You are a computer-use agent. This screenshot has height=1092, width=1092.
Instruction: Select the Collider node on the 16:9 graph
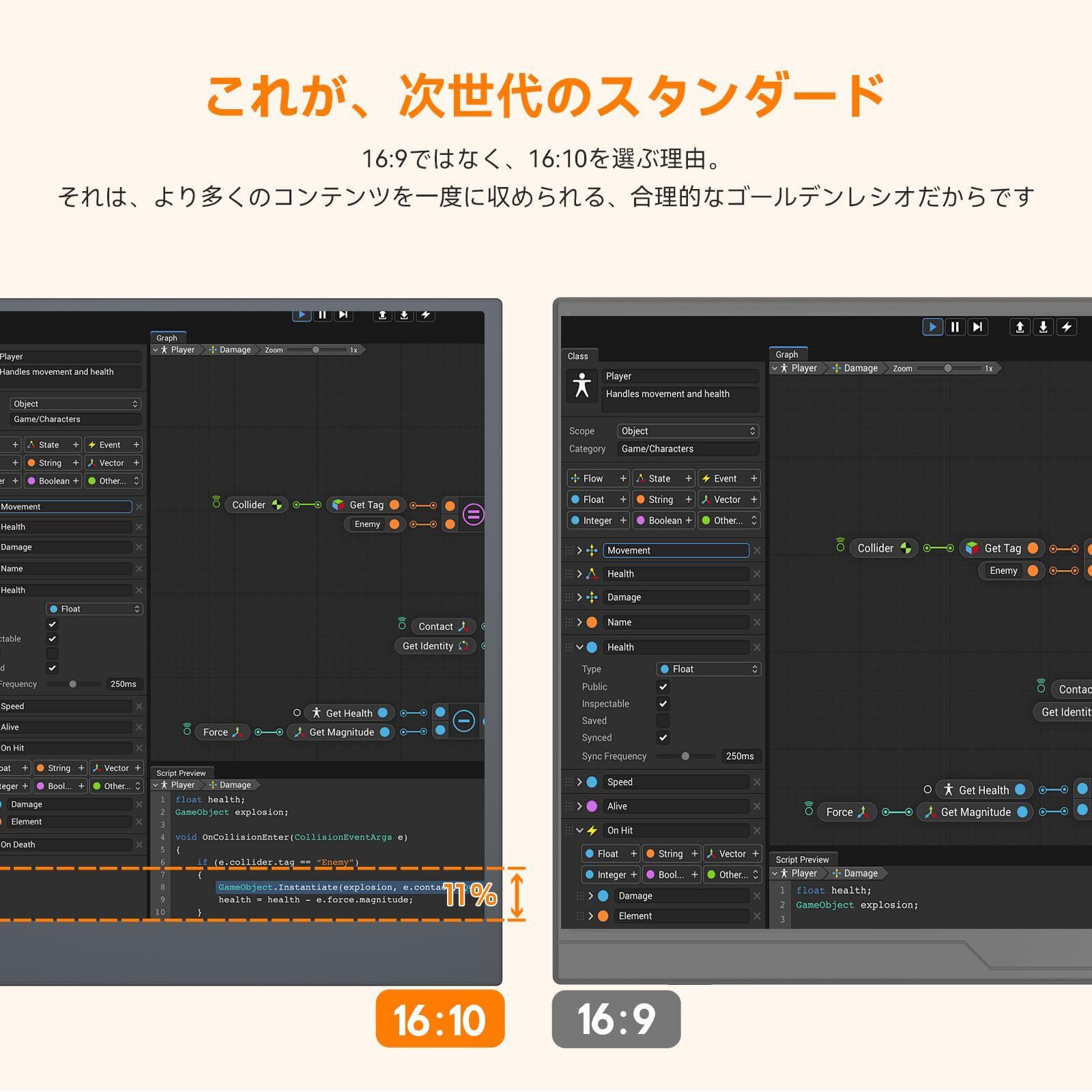point(884,548)
